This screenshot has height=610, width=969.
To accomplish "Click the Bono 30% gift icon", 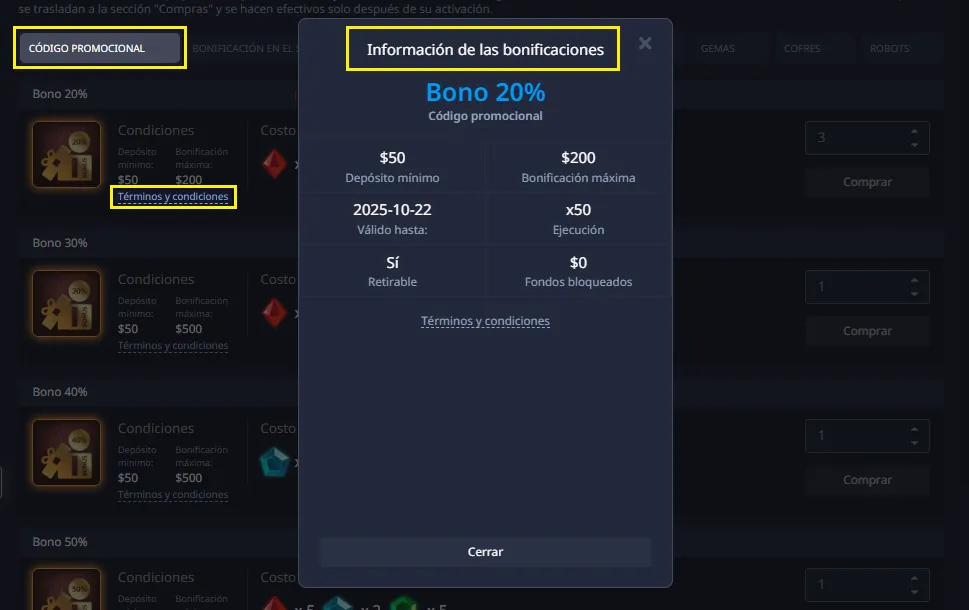I will [x=66, y=303].
